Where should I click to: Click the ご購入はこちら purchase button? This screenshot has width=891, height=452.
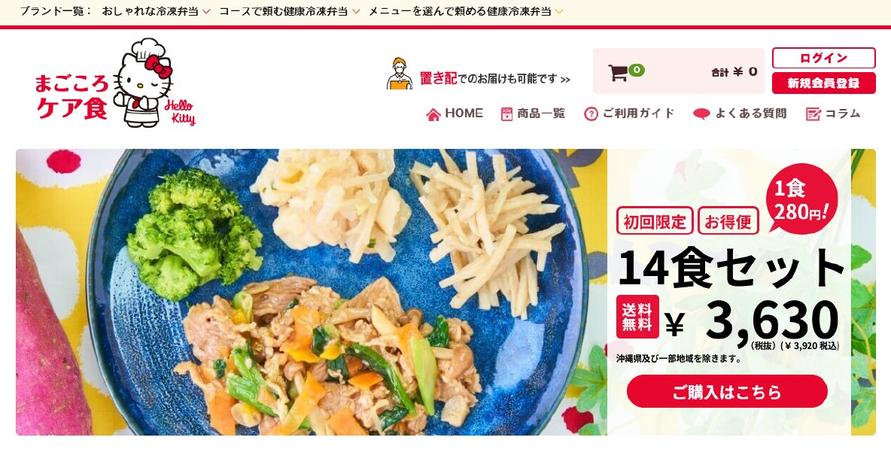[x=727, y=391]
